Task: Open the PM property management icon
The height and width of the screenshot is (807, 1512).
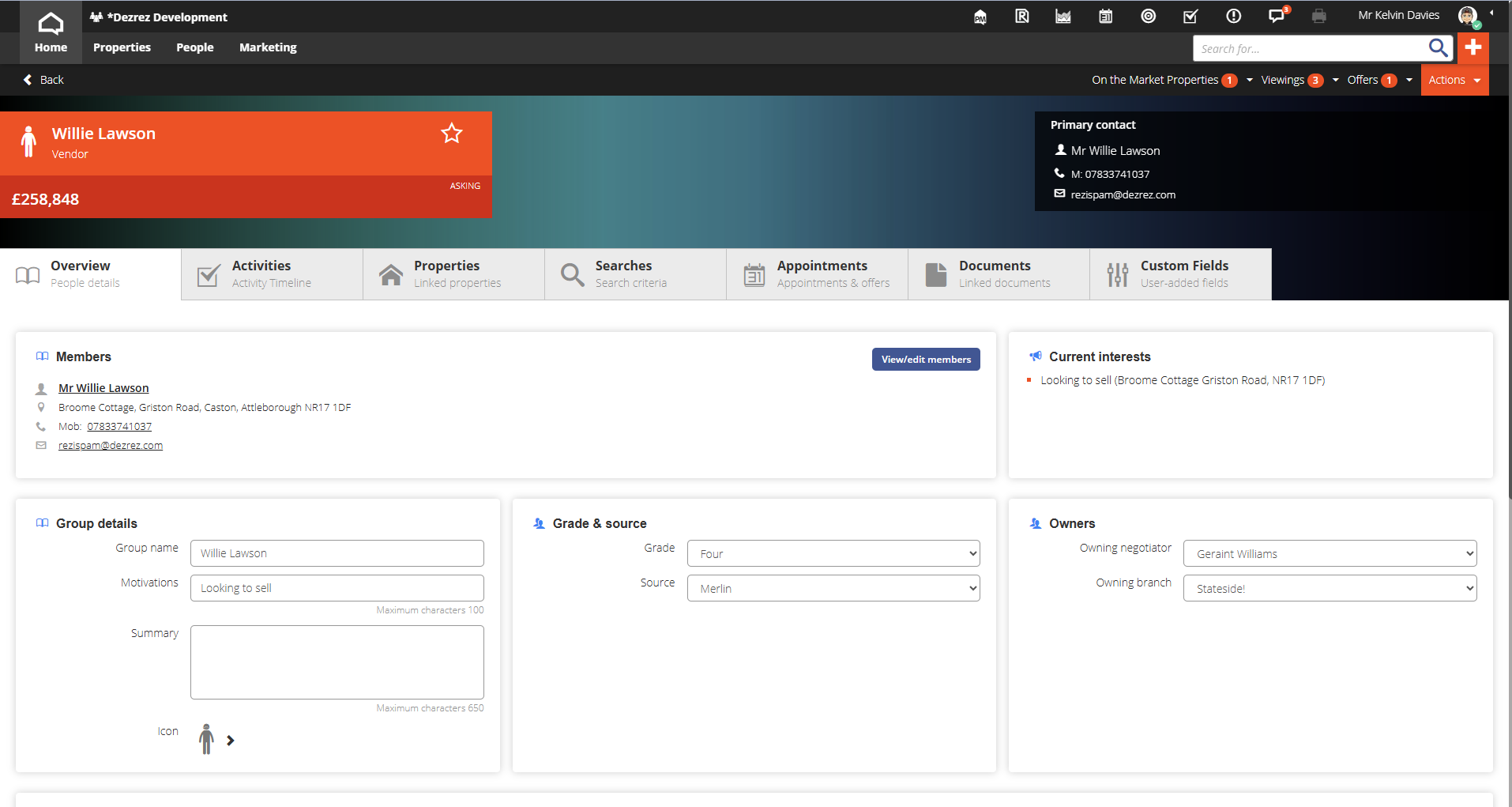Action: 980,17
